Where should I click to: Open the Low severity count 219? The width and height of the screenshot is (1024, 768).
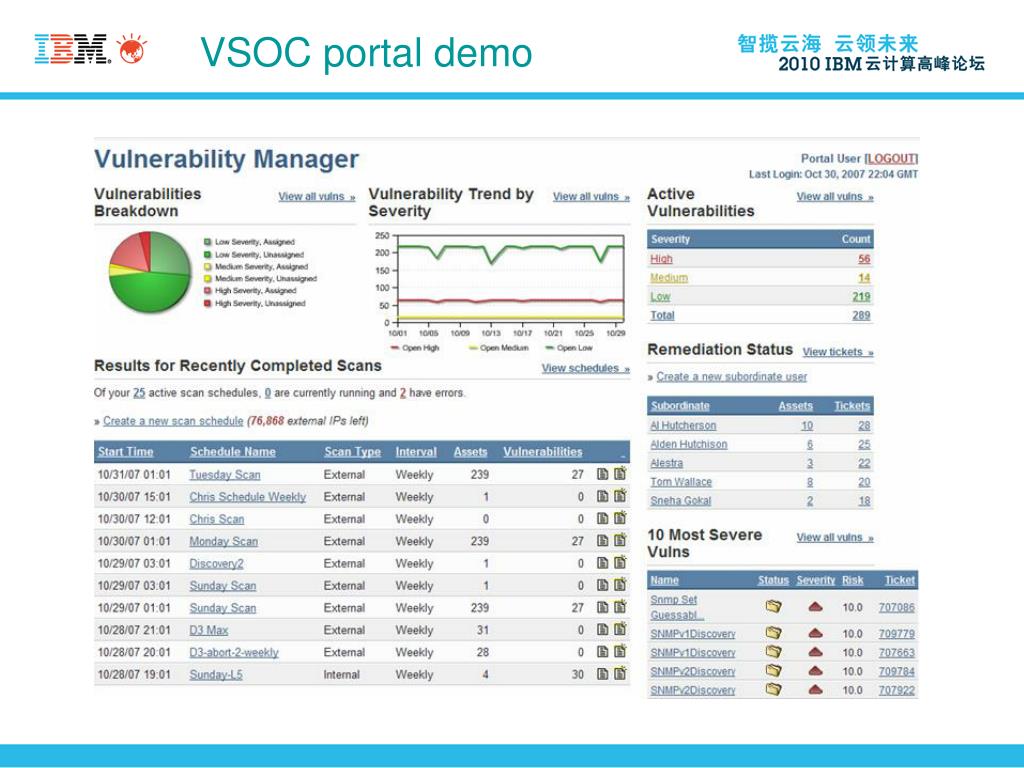point(861,297)
